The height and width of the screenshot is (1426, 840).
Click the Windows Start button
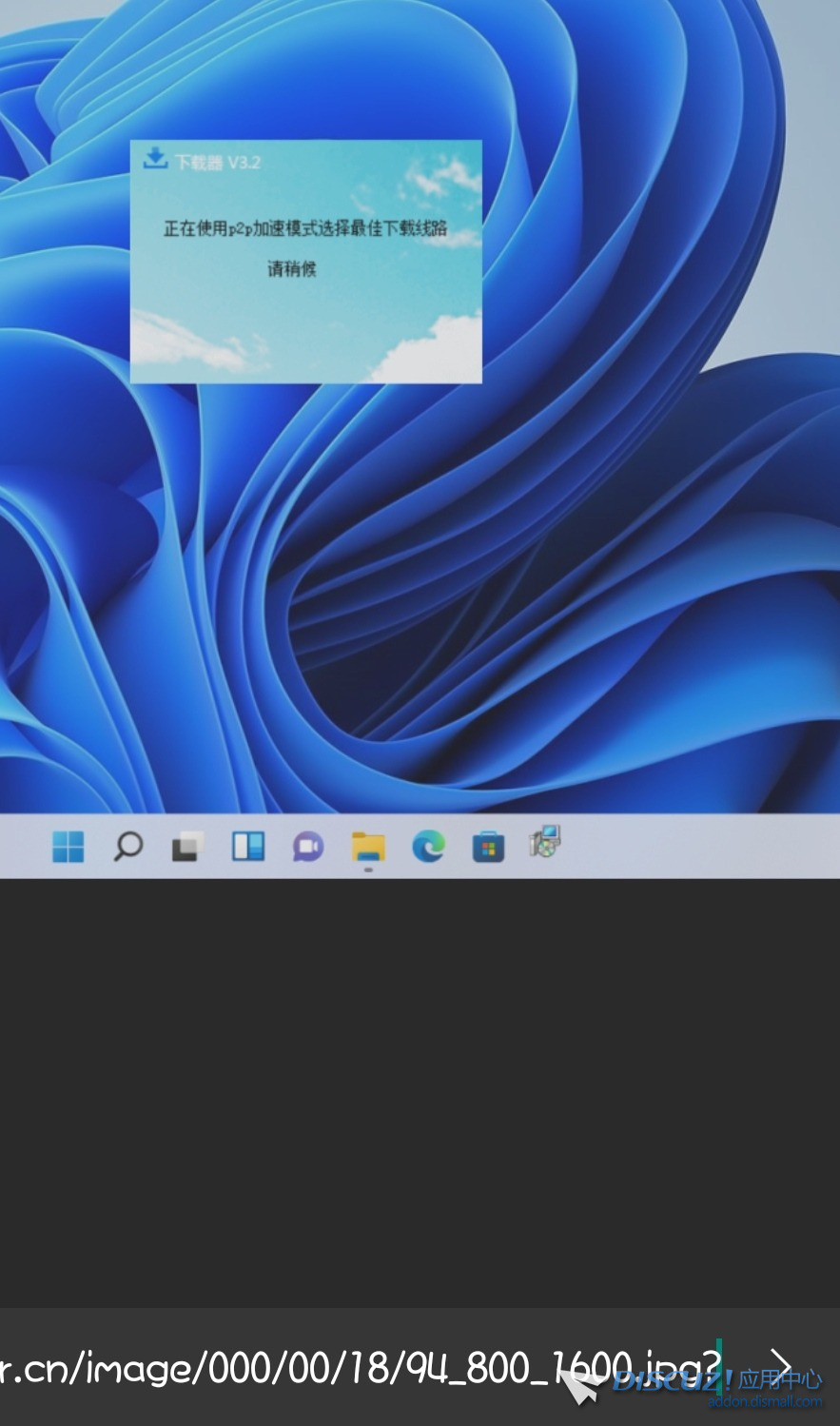(x=68, y=846)
